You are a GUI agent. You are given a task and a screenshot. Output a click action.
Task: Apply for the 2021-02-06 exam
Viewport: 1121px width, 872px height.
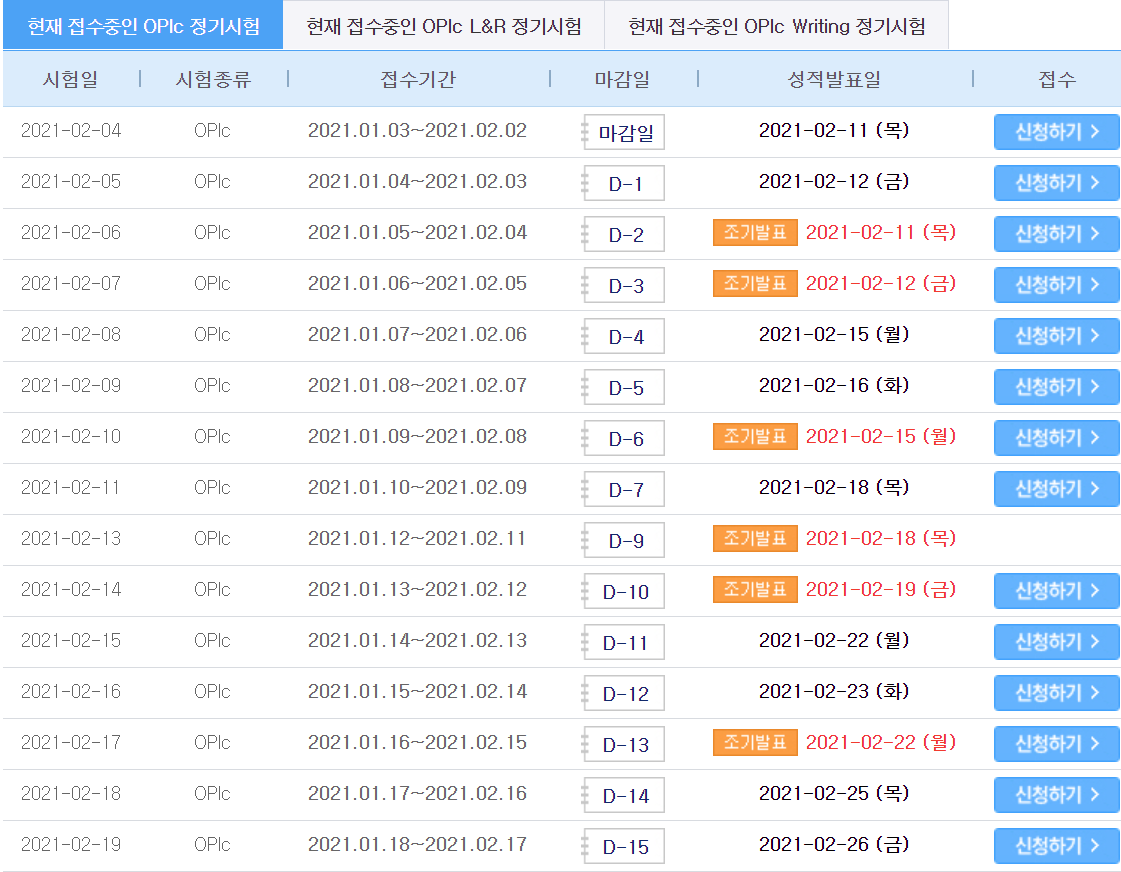1056,234
